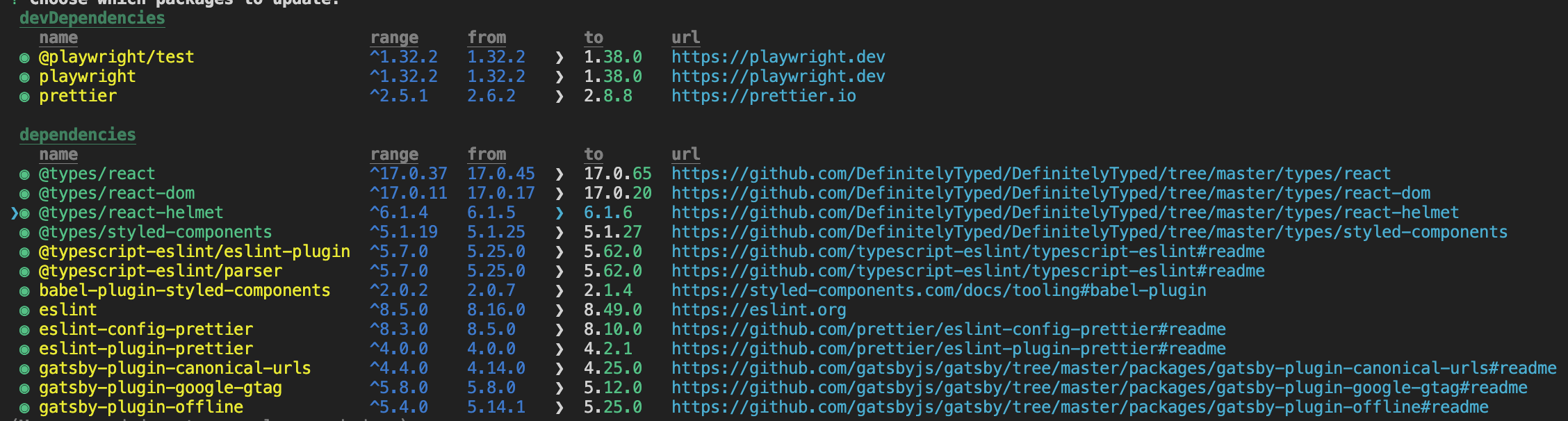Click the cursor pointer beside @types/react-helmet
The image size is (1568, 421).
point(15,213)
